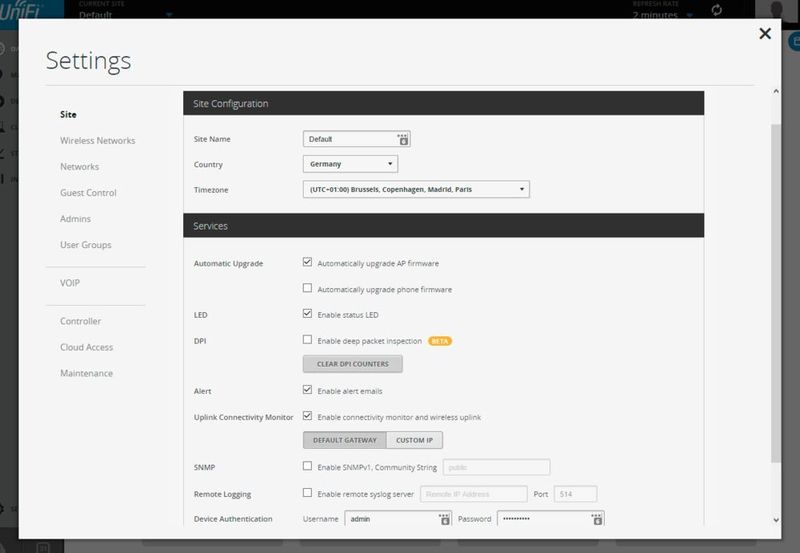Click the password manager icon in Username field
The width and height of the screenshot is (800, 553).
coord(444,519)
